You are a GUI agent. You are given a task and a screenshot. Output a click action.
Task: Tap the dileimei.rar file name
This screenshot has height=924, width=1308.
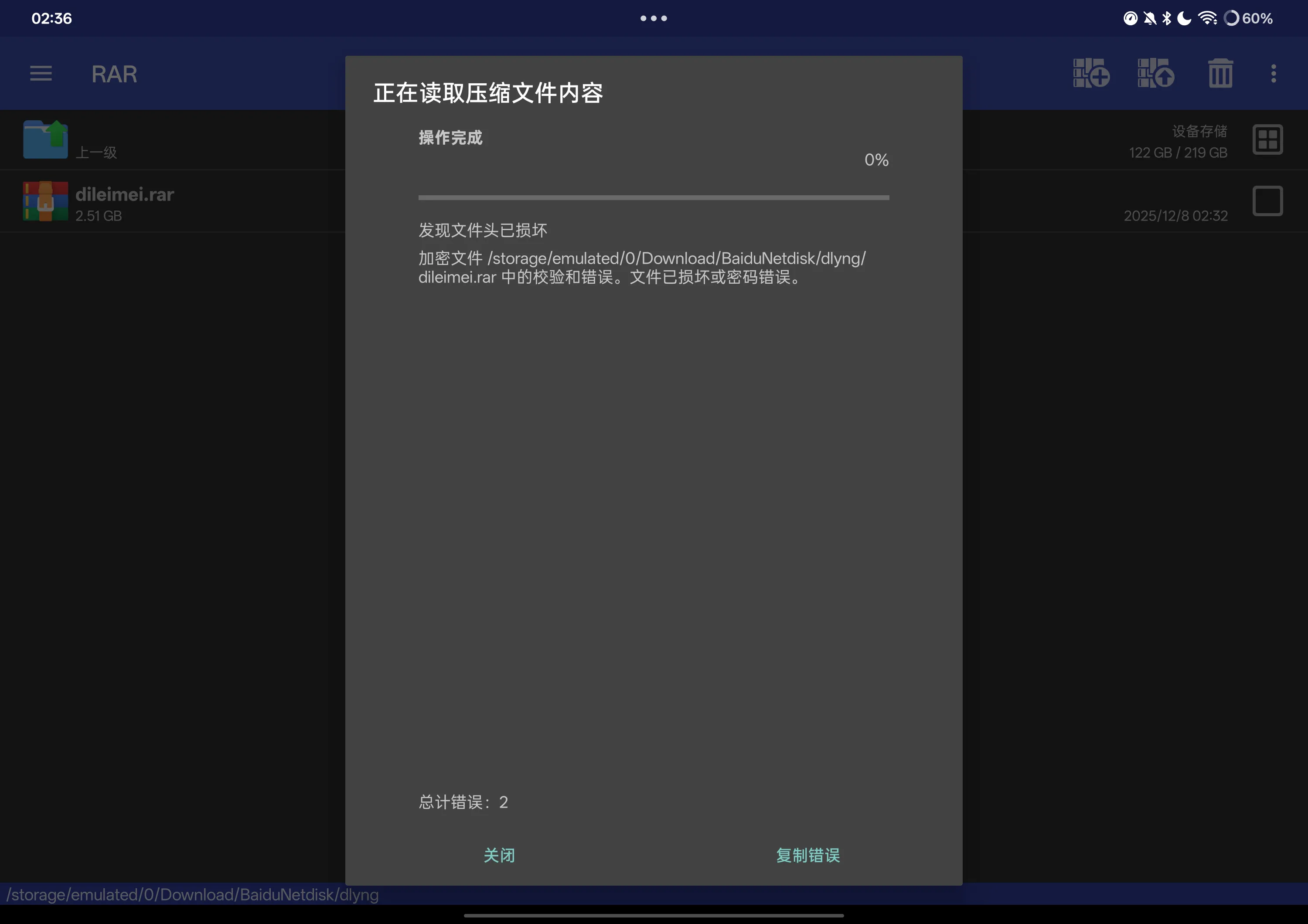click(x=125, y=195)
